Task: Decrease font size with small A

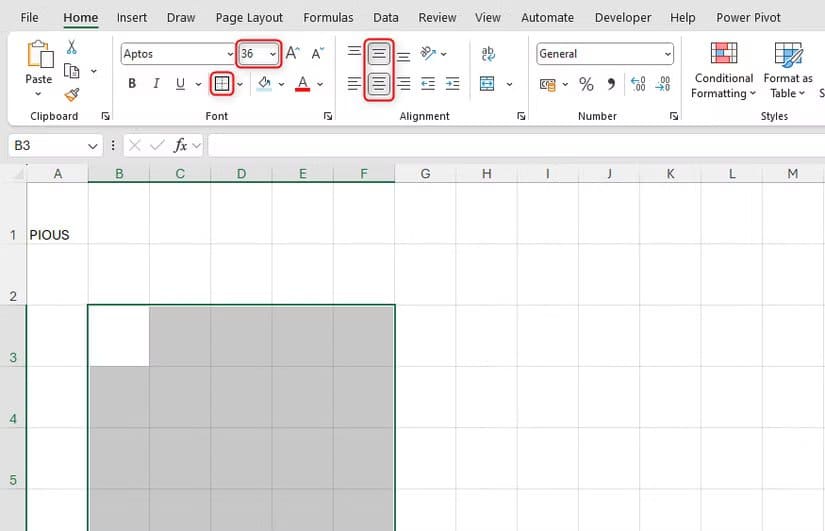Action: 317,53
